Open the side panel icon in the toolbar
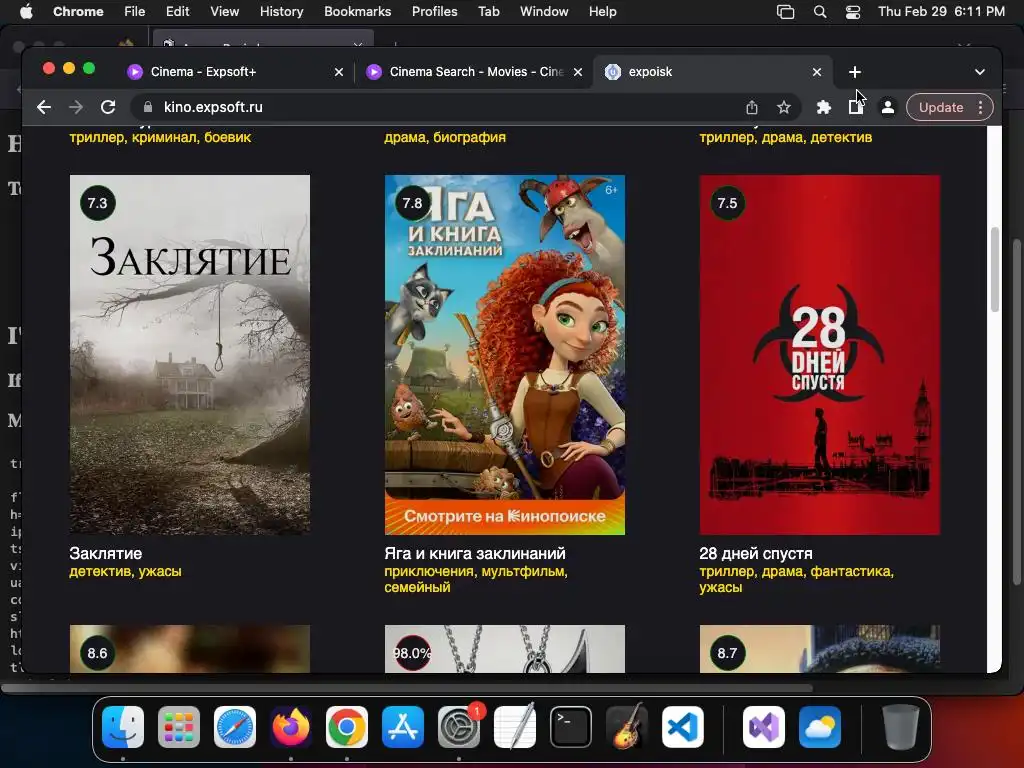This screenshot has height=768, width=1024. [856, 107]
